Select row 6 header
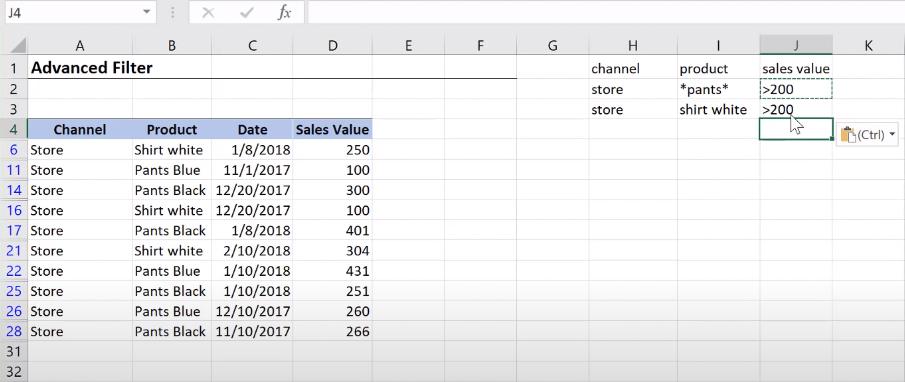905x382 pixels. (x=14, y=150)
